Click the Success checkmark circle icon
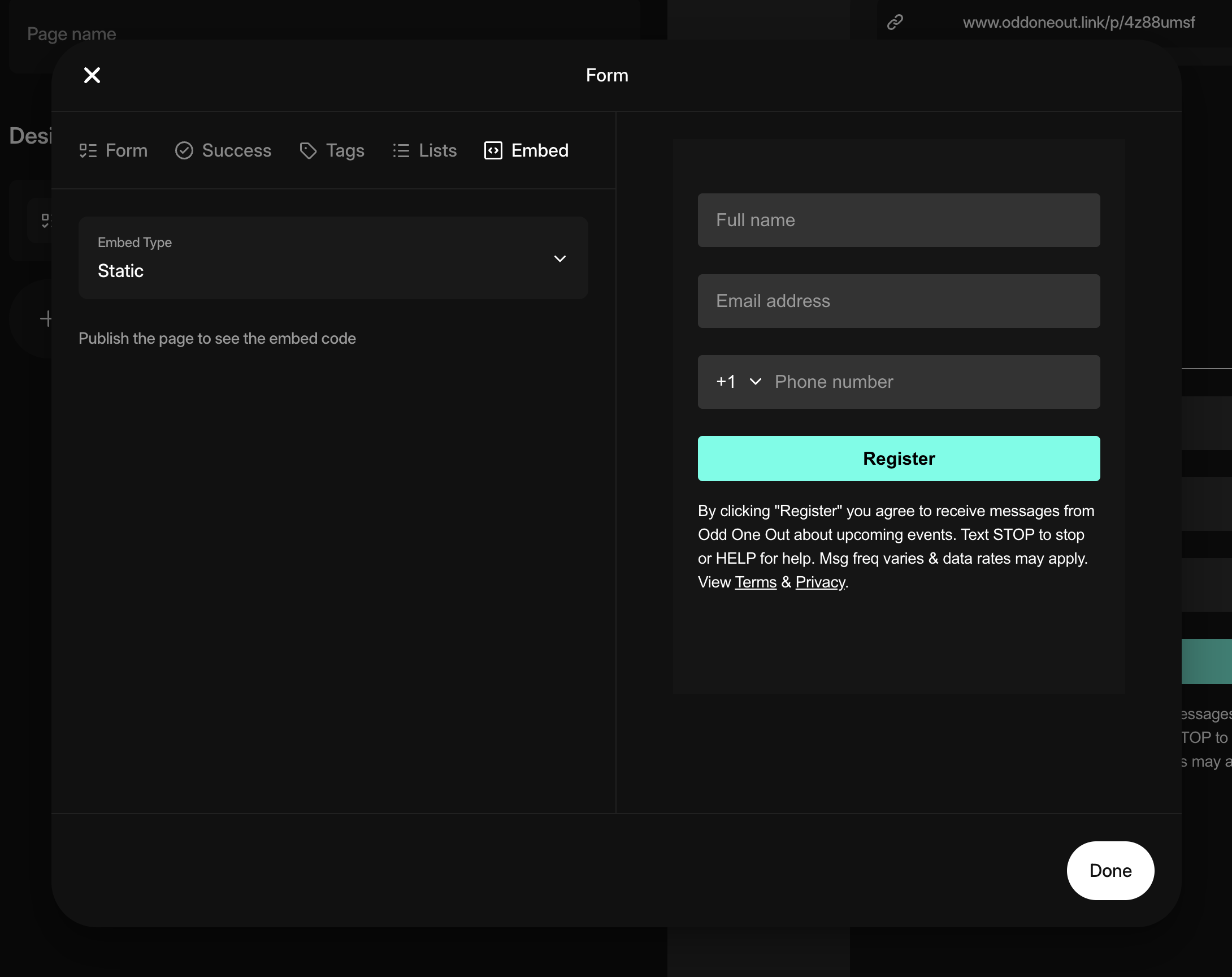The height and width of the screenshot is (977, 1232). point(184,150)
